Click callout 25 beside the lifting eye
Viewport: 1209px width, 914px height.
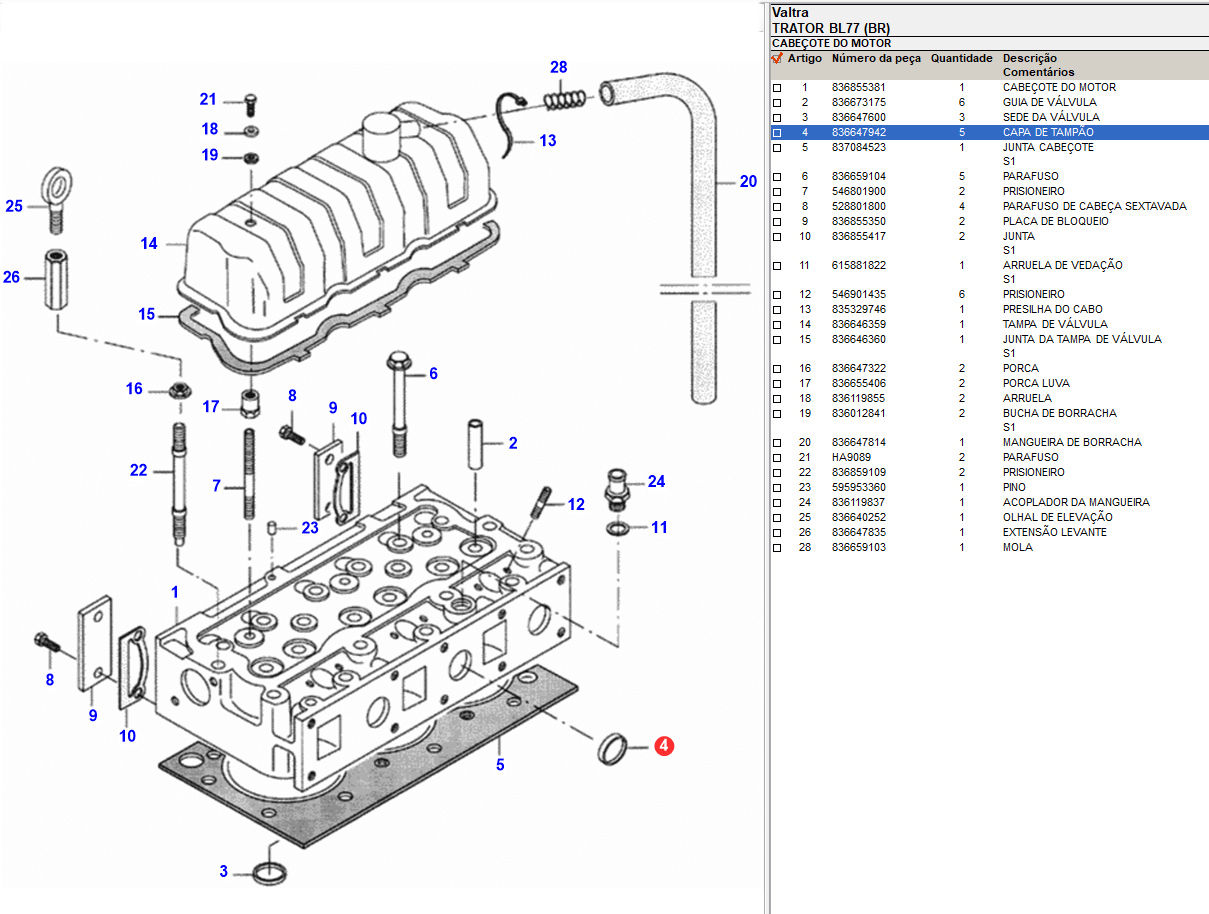tap(14, 207)
